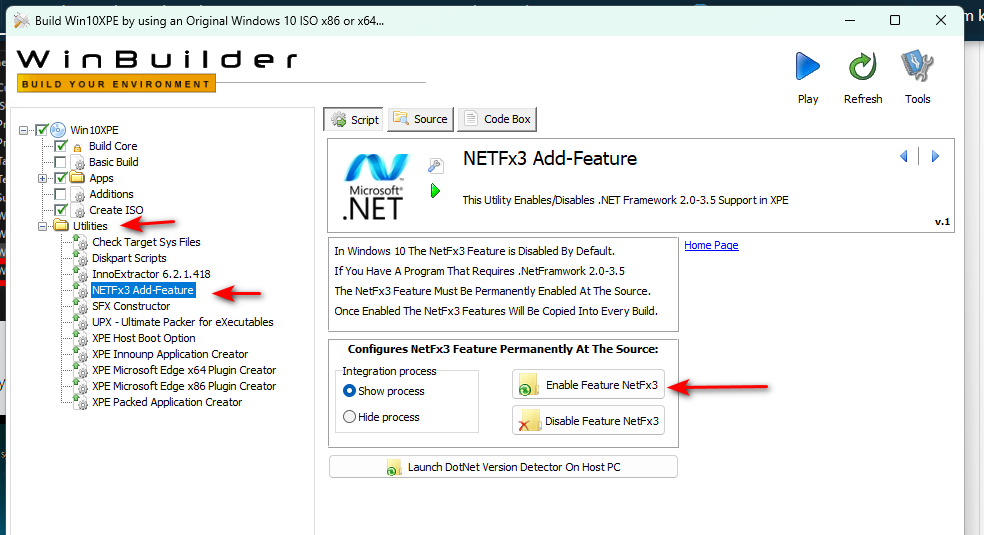Screen dimensions: 984x535
Task: Select UPX - Ultimate Packer for eXecutables
Action: (x=183, y=322)
